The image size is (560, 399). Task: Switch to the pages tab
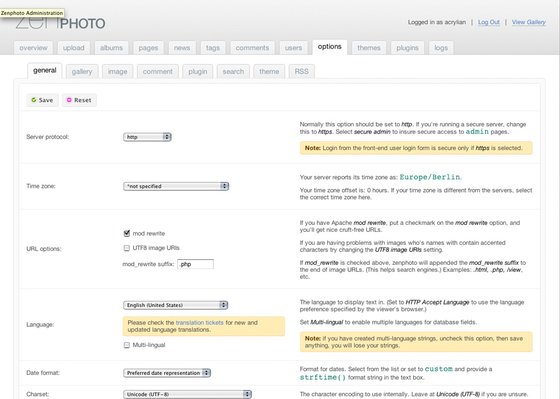pos(148,48)
